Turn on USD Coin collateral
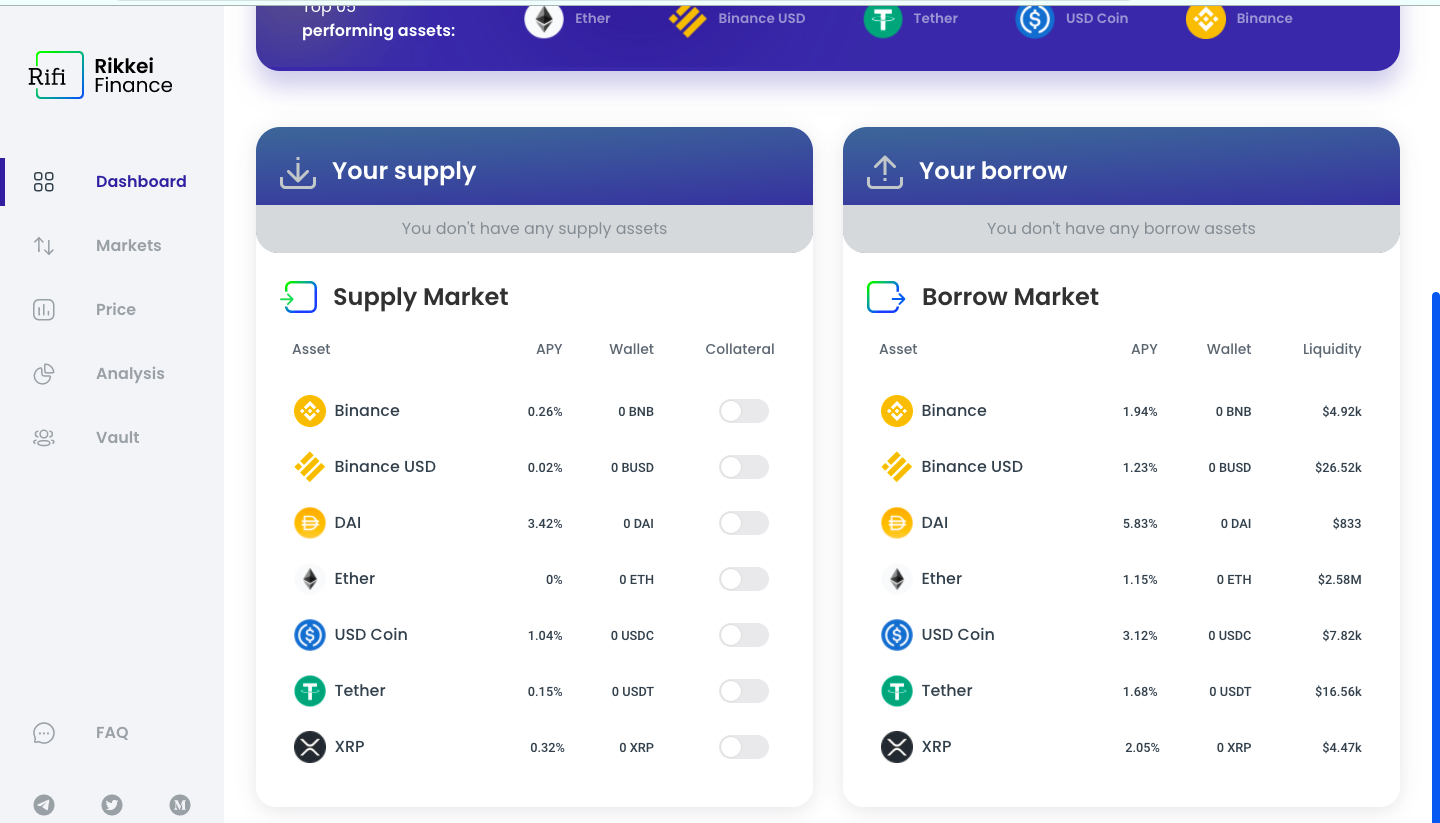 [x=744, y=635]
